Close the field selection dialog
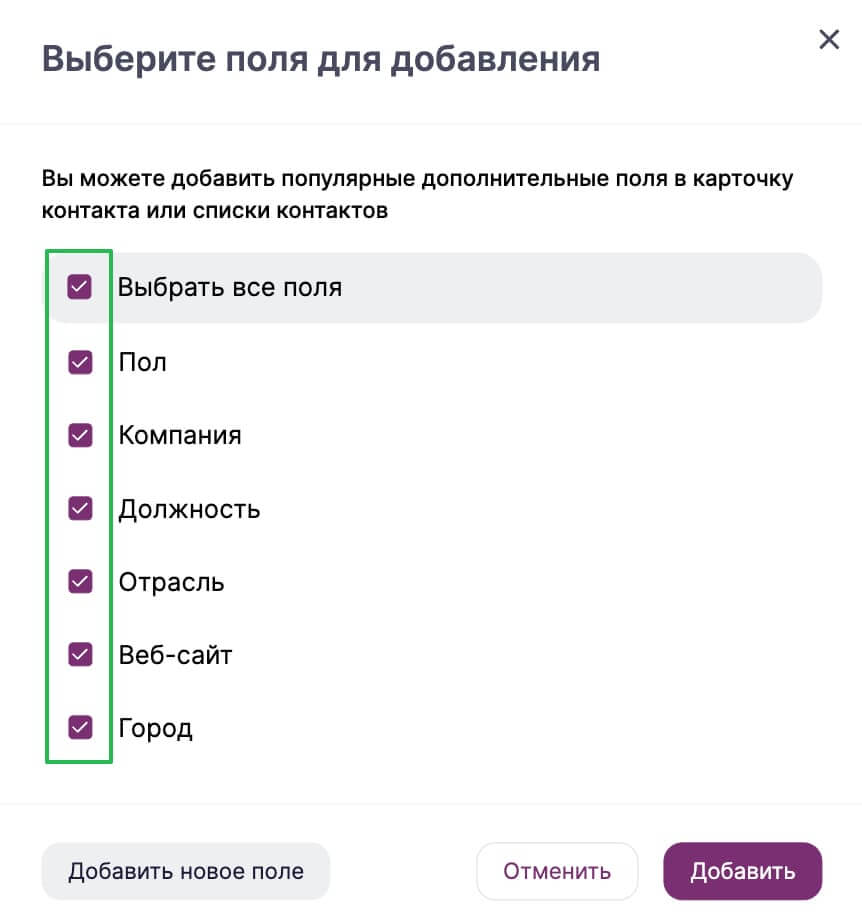Image resolution: width=862 pixels, height=922 pixels. tap(829, 40)
